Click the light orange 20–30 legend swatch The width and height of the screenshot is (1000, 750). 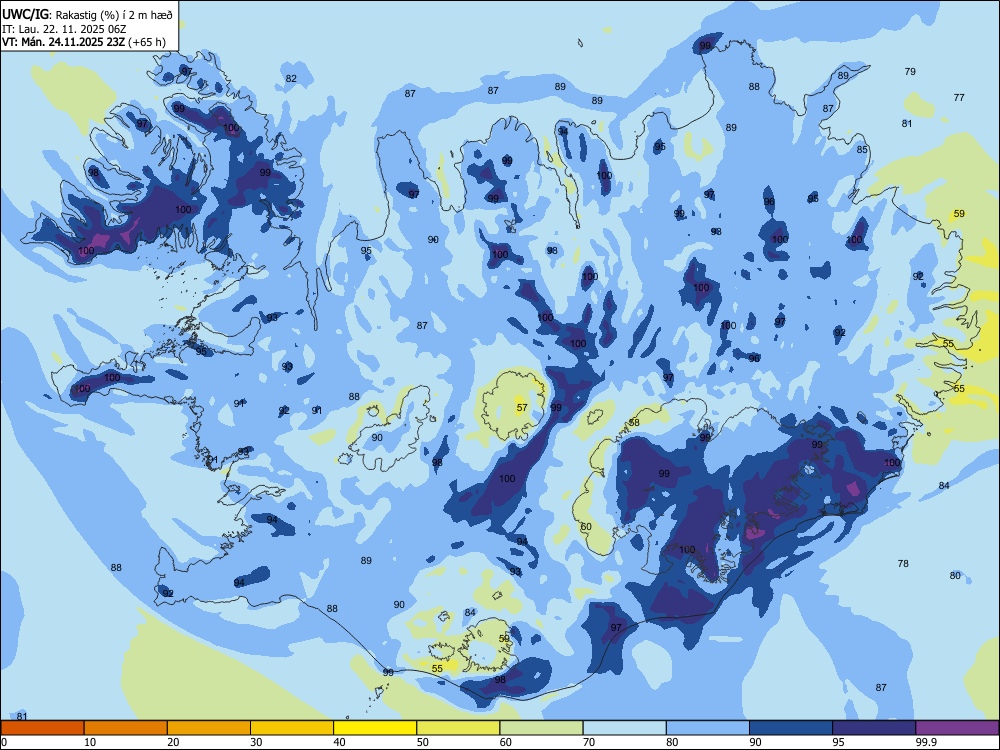pyautogui.click(x=209, y=728)
